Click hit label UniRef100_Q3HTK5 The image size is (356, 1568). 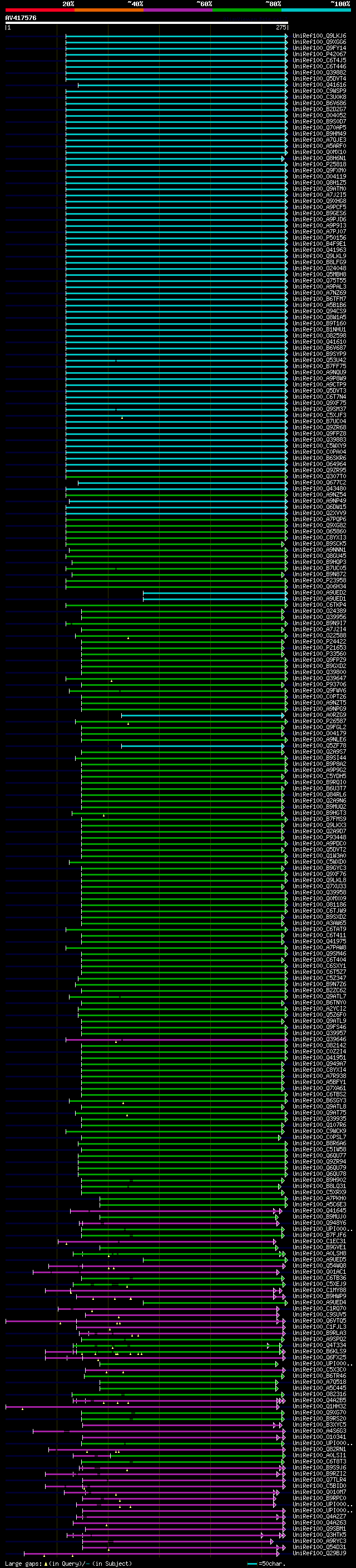319,1535
